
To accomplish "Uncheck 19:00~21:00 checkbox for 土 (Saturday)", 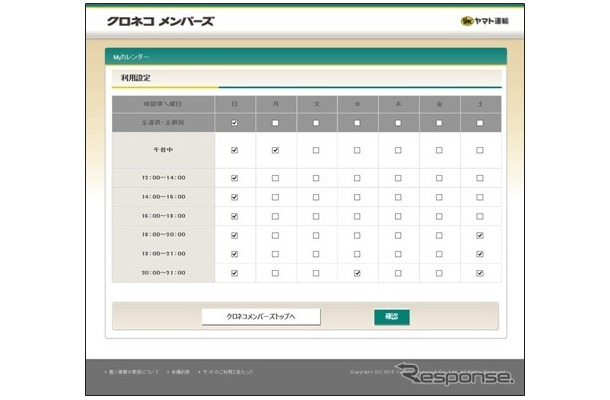I will coord(480,254).
